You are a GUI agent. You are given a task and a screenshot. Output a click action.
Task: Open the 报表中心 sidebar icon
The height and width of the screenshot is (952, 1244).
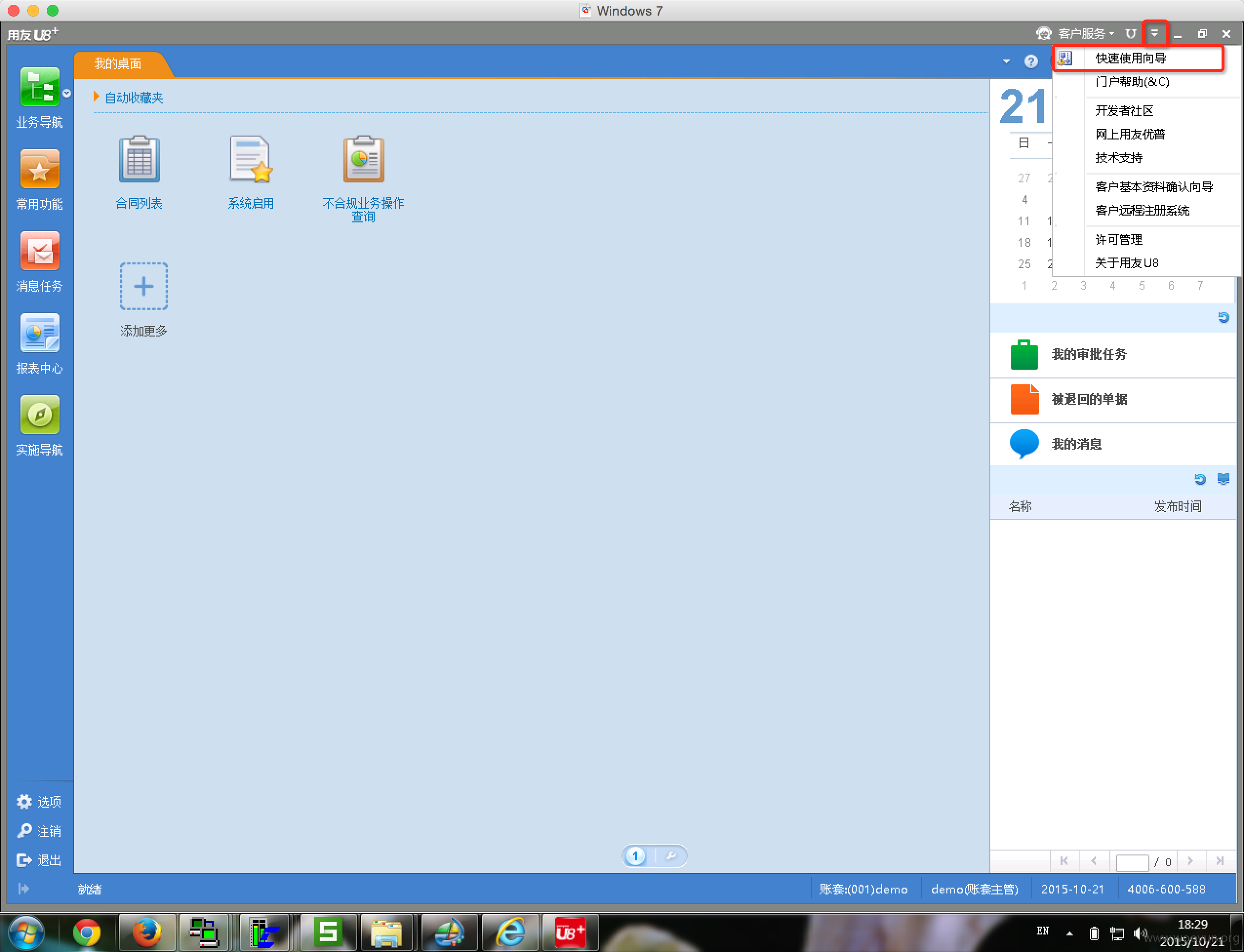click(x=40, y=333)
